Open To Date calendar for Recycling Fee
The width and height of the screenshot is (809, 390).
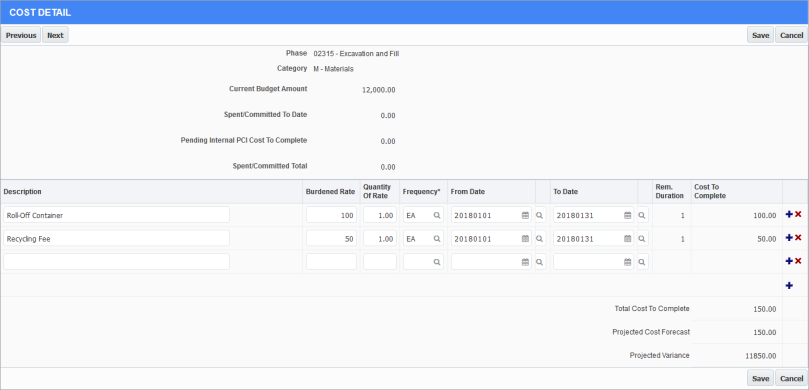click(x=627, y=239)
